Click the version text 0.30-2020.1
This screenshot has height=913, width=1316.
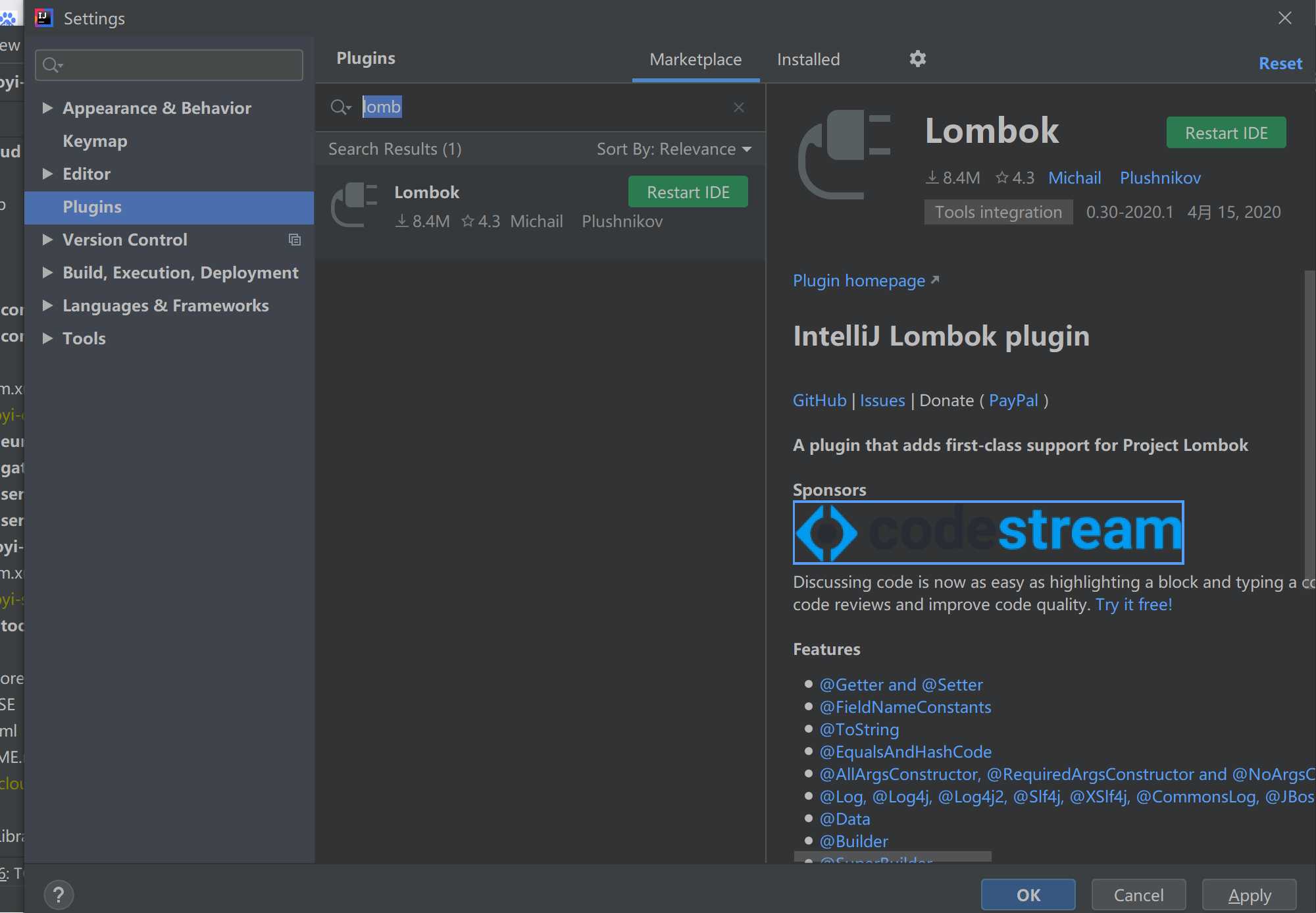pyautogui.click(x=1129, y=213)
